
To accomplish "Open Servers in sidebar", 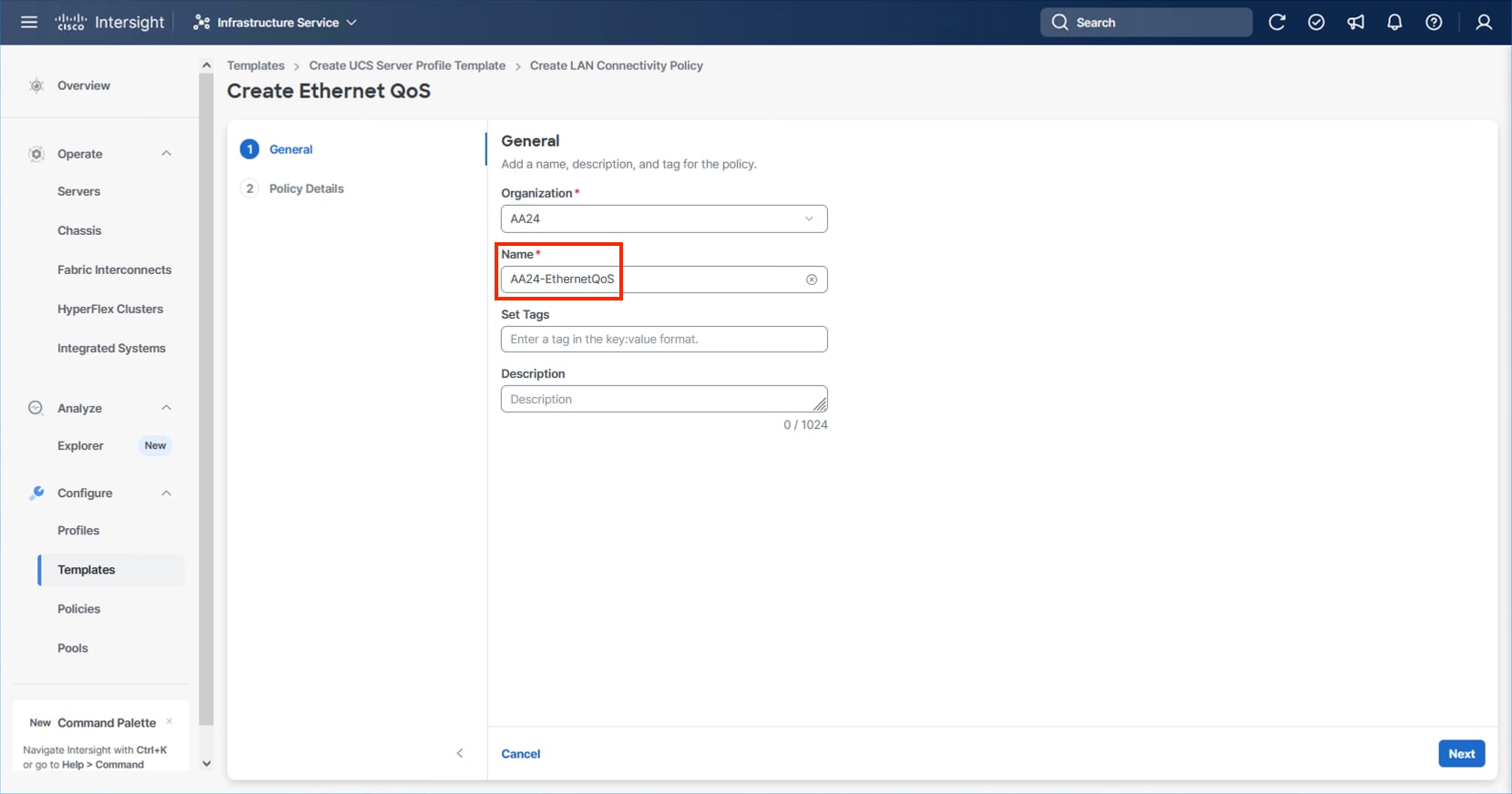I will tap(78, 191).
